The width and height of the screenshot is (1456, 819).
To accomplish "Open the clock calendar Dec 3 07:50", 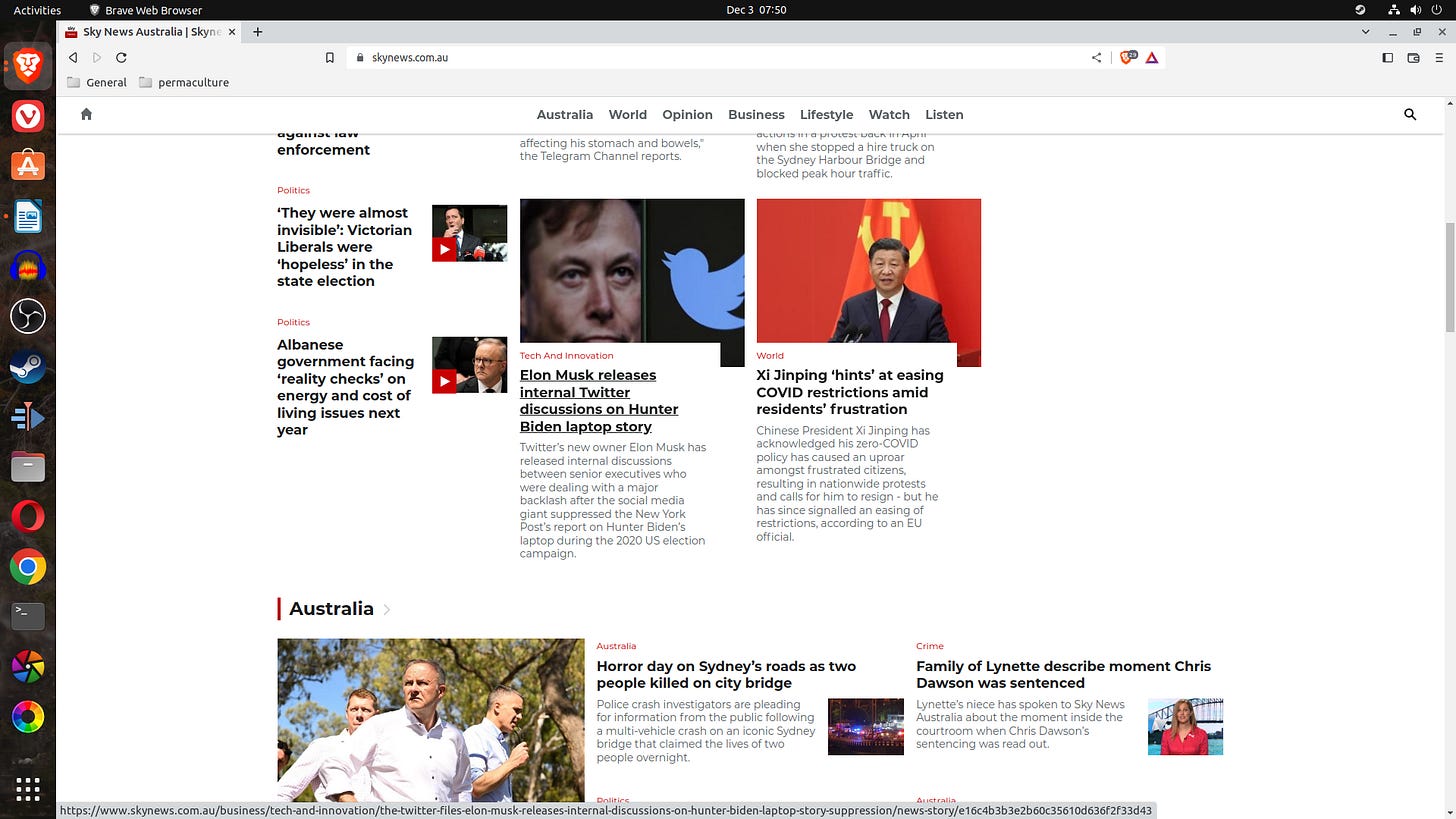I will tap(756, 10).
